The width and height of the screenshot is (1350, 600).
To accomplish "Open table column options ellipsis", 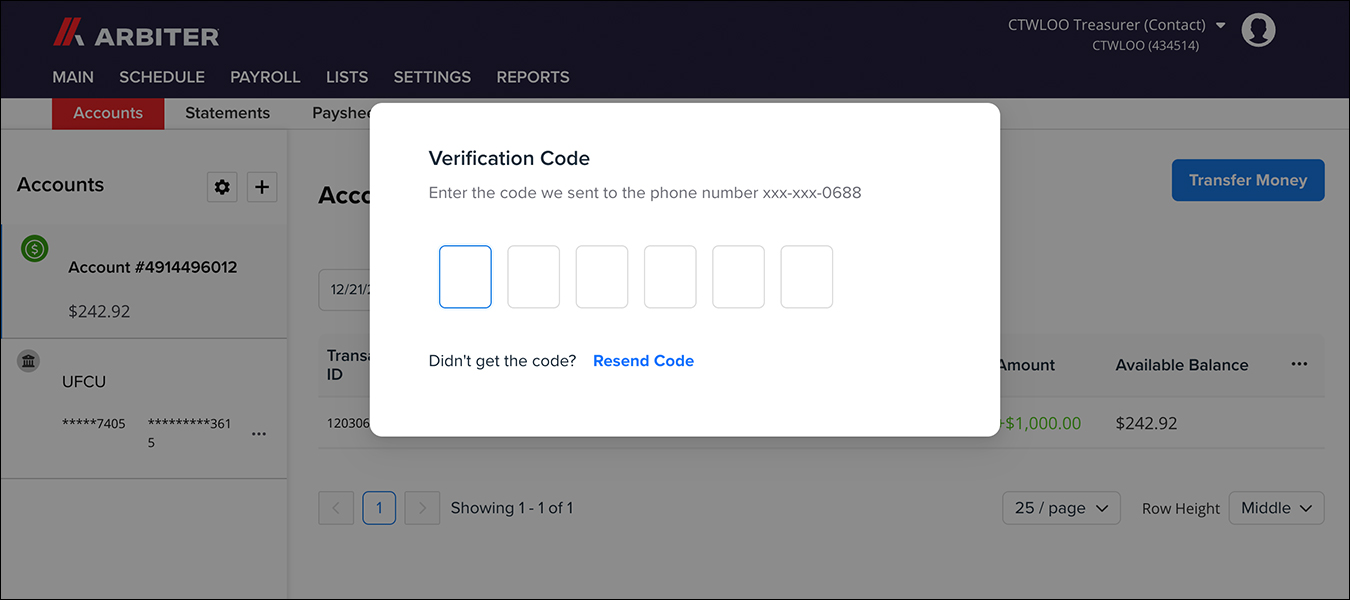I will pyautogui.click(x=1299, y=364).
